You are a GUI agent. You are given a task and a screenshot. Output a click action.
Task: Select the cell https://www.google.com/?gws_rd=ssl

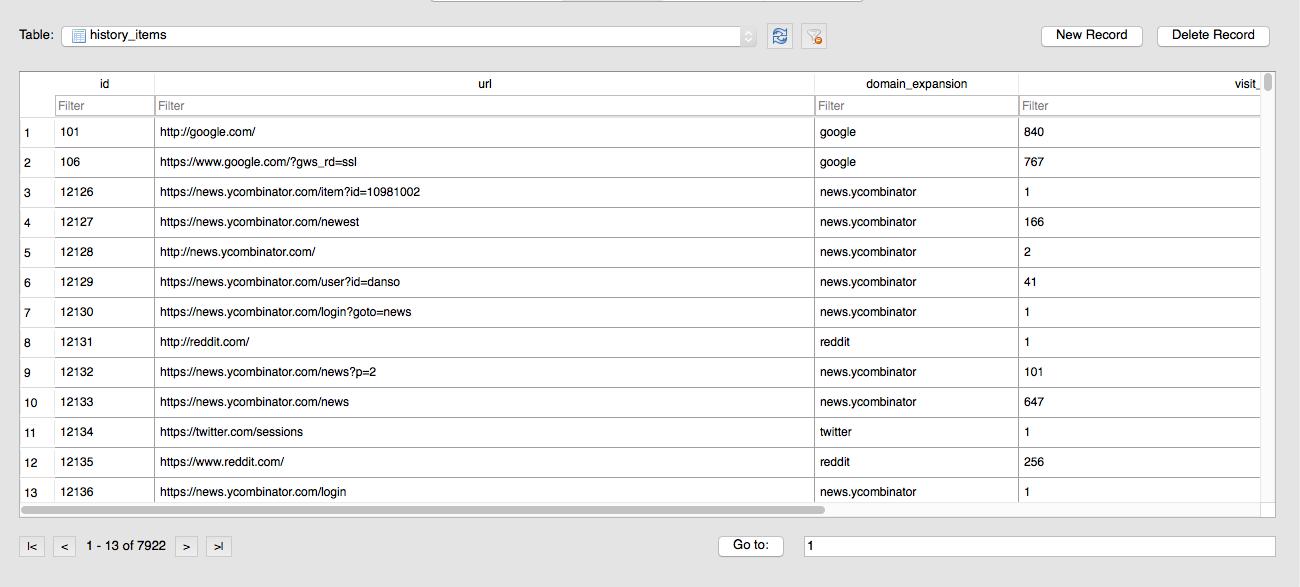point(485,162)
